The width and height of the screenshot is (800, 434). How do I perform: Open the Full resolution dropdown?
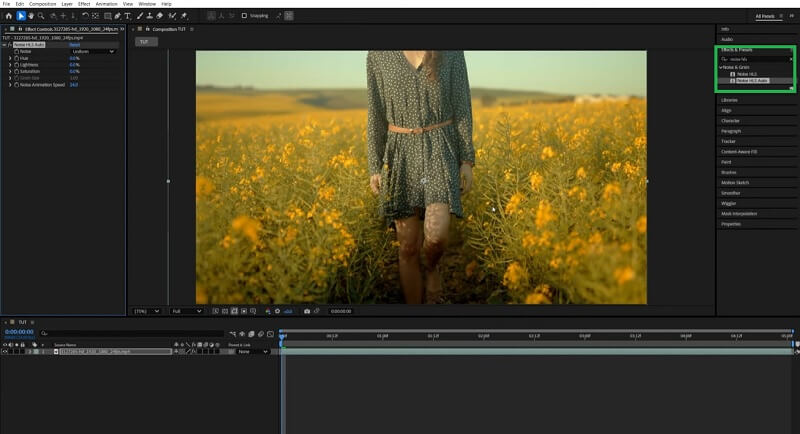(186, 311)
